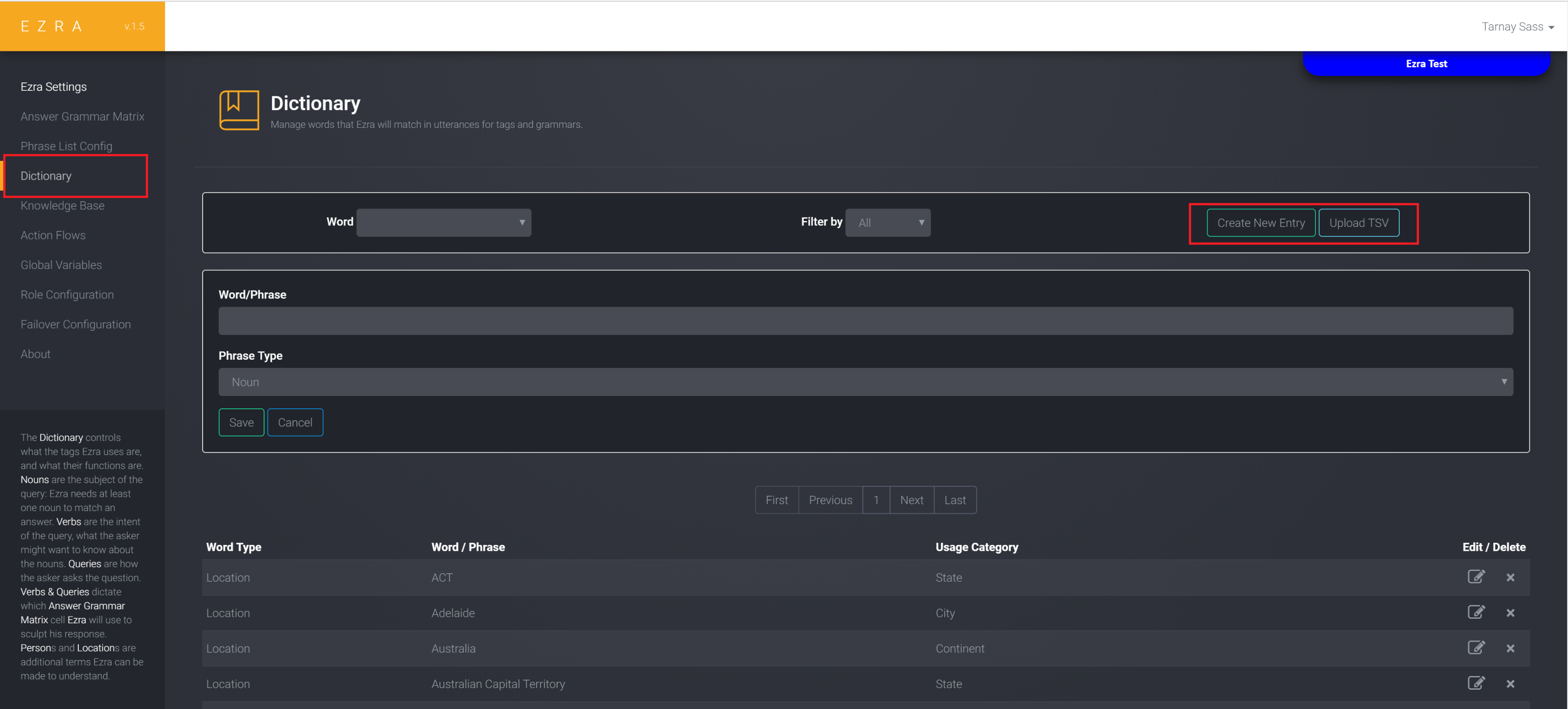Click the Usage Category column header
The height and width of the screenshot is (709, 1568).
[x=977, y=546]
